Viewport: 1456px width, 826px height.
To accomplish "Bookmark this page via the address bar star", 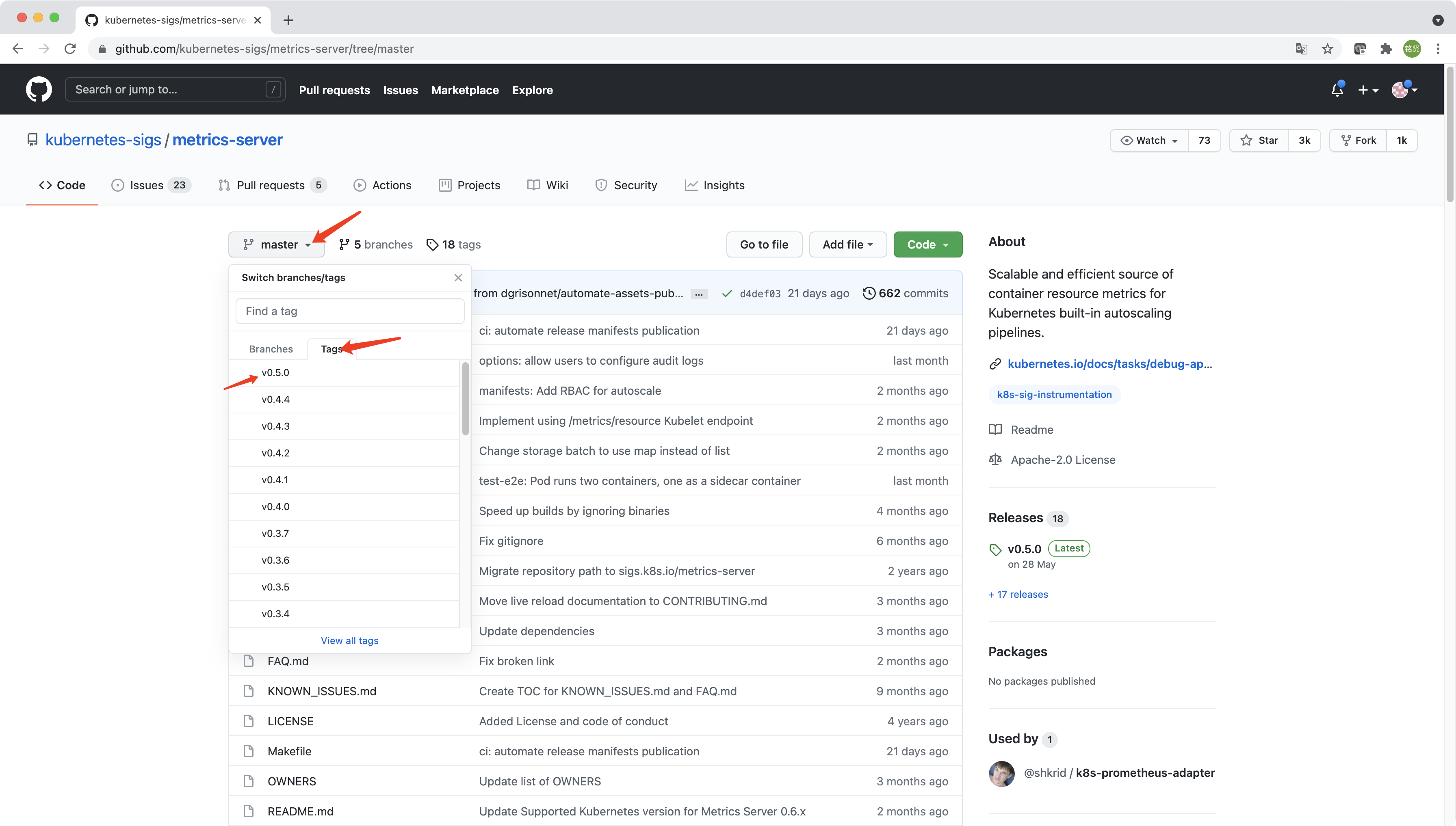I will (1327, 49).
